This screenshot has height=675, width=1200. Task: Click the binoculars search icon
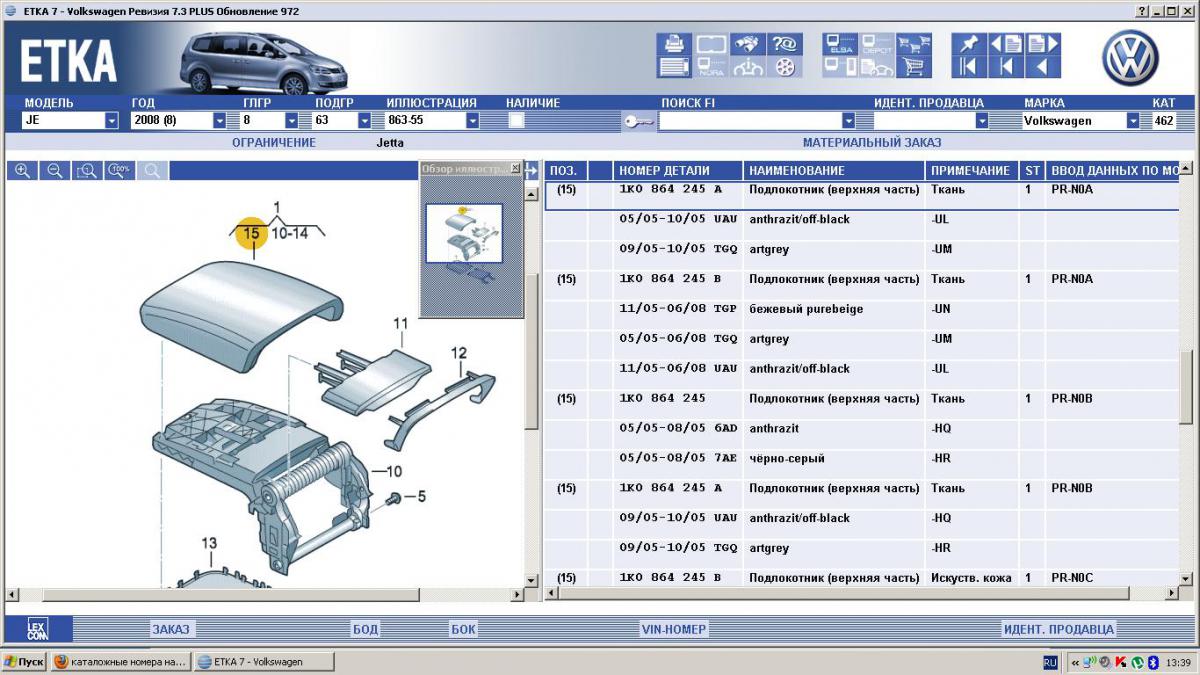coord(746,44)
